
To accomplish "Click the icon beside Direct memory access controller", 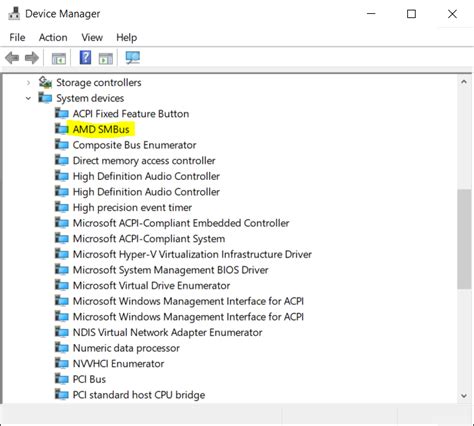I will (x=62, y=160).
